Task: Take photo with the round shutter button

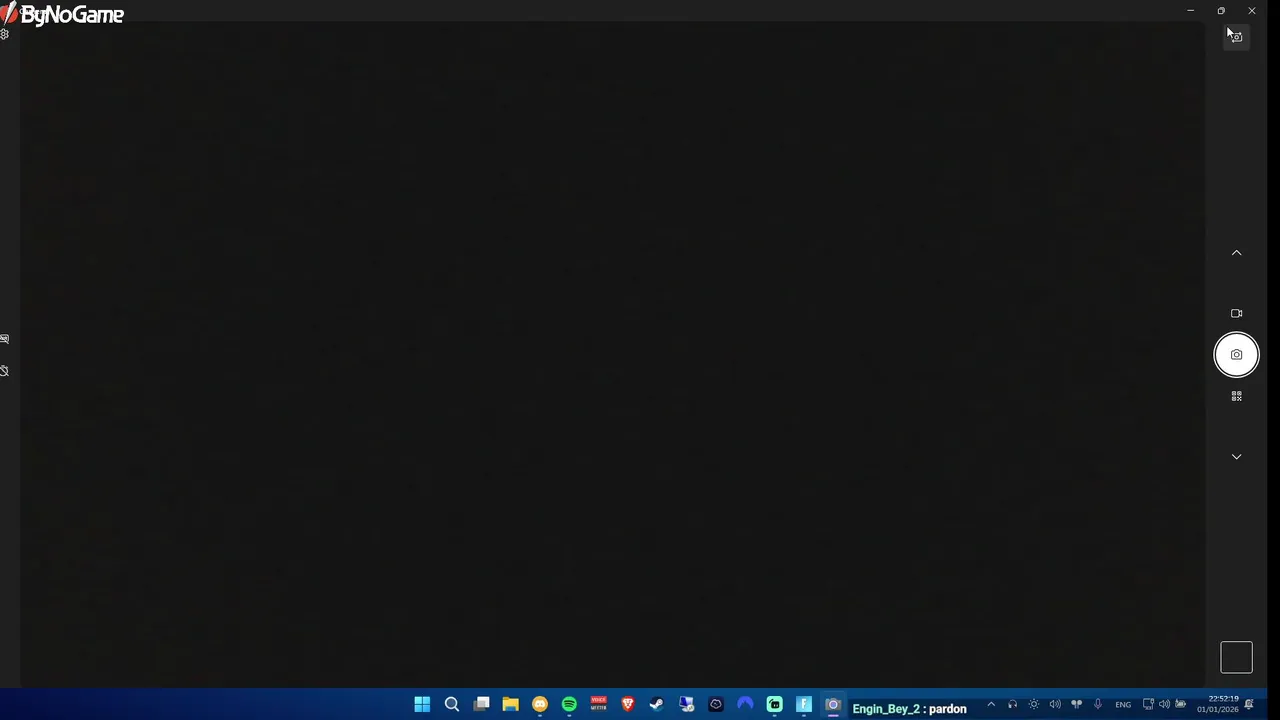Action: click(1236, 355)
